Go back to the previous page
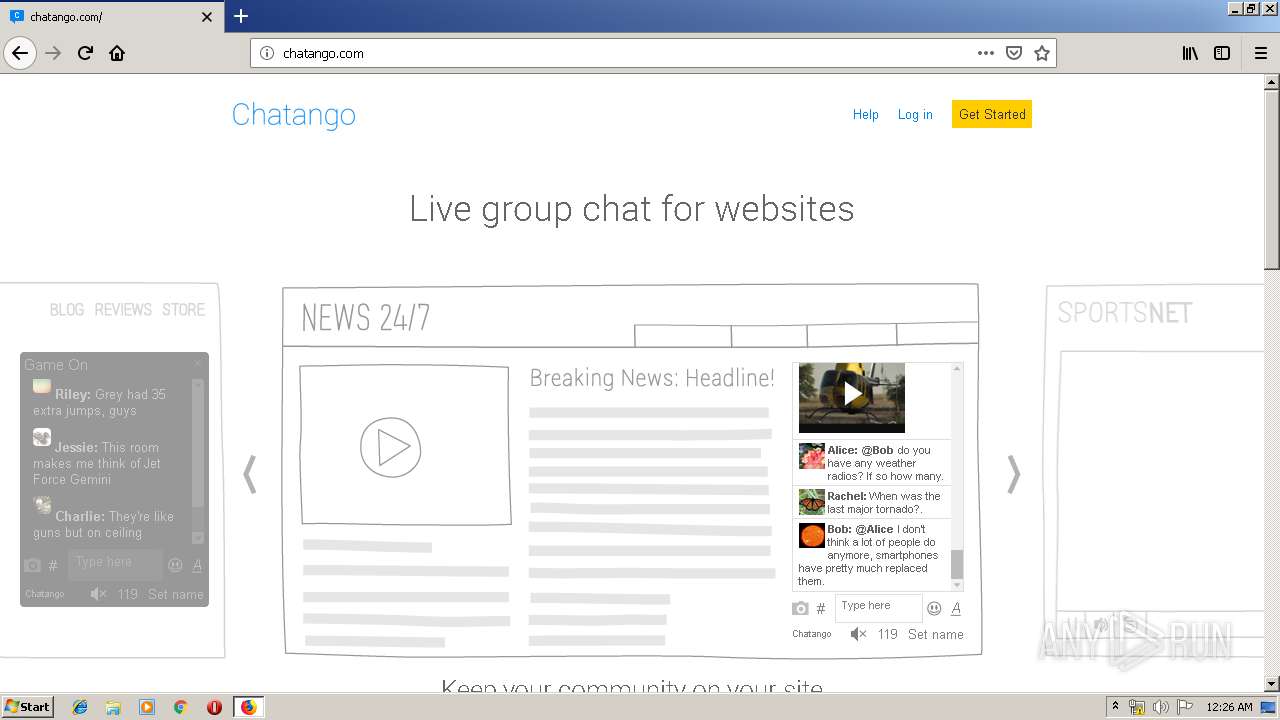 pyautogui.click(x=20, y=53)
